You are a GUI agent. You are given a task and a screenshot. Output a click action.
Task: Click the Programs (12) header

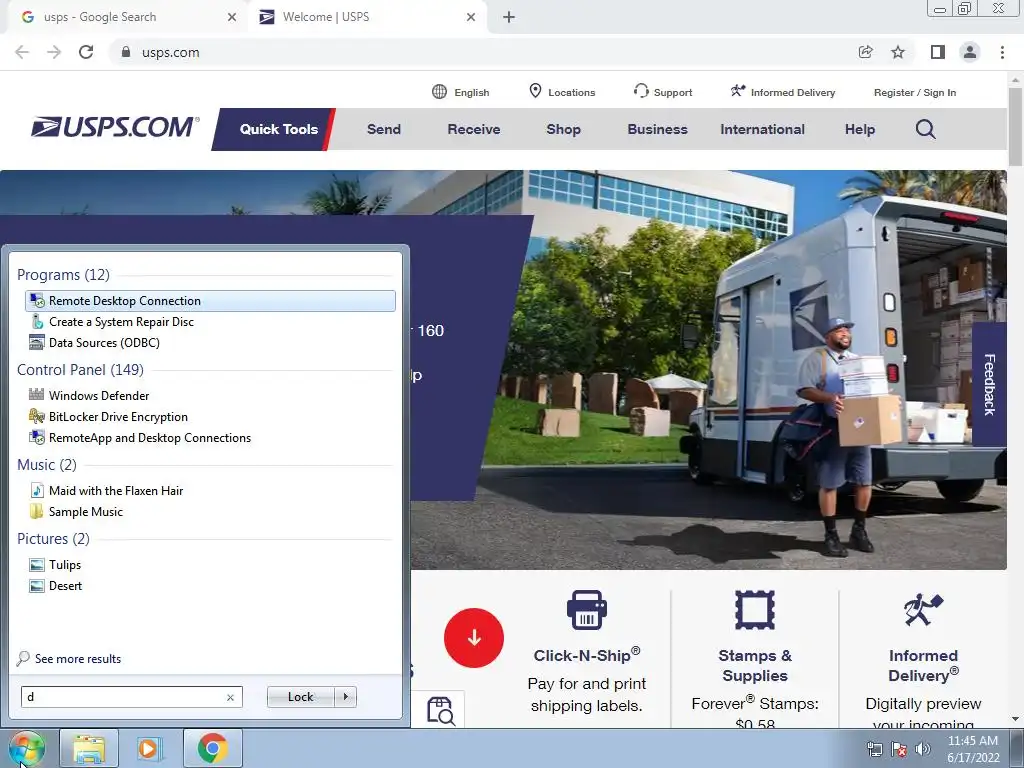[x=63, y=274]
